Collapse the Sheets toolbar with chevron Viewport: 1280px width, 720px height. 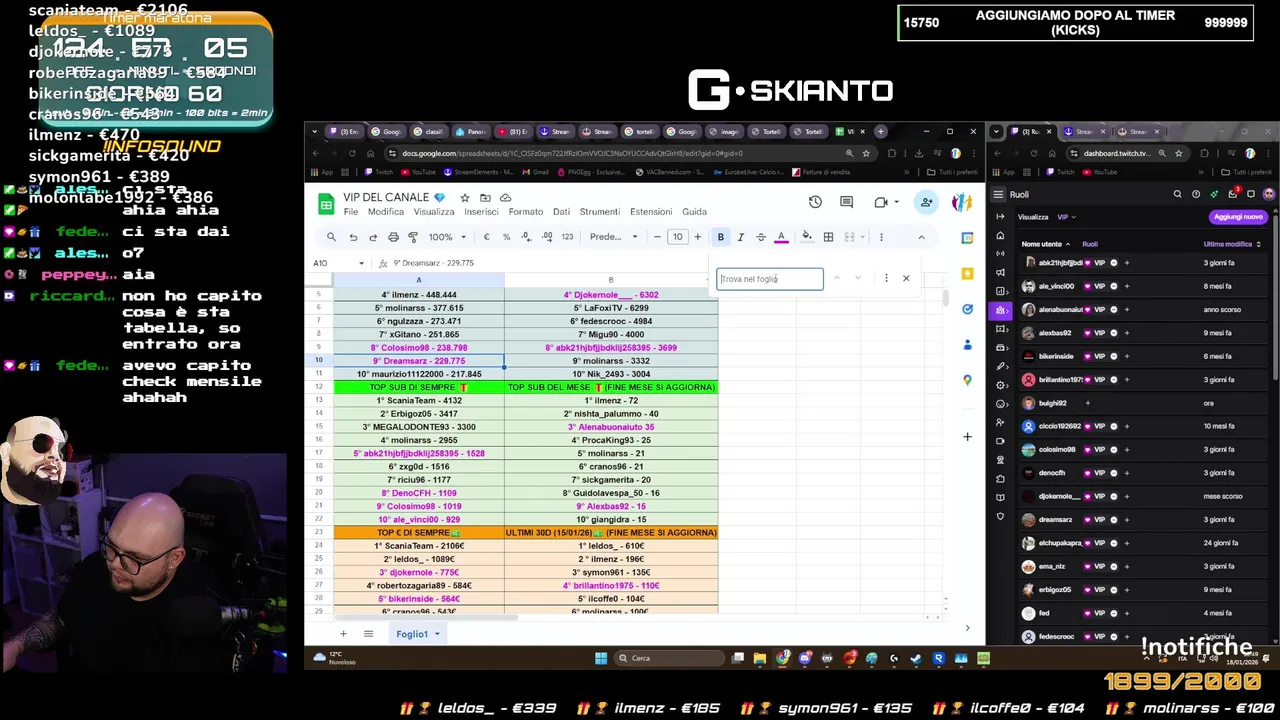921,237
